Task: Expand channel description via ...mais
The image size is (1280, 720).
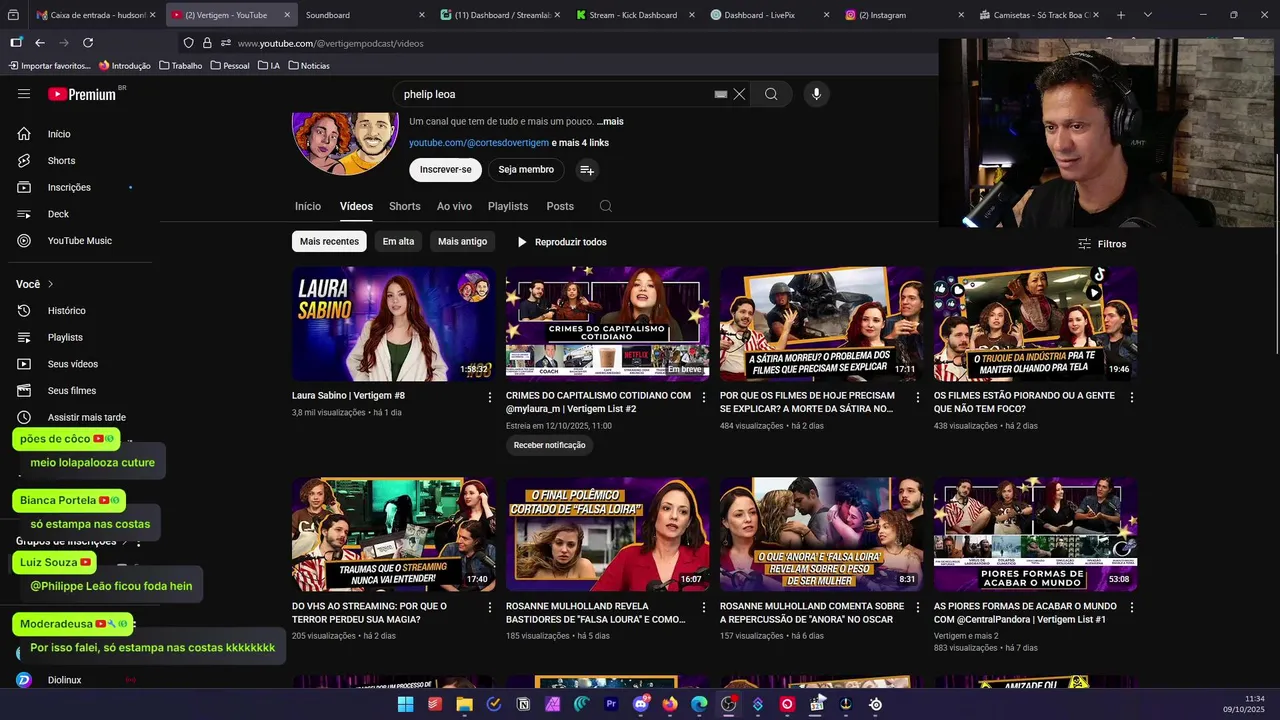Action: pyautogui.click(x=610, y=121)
